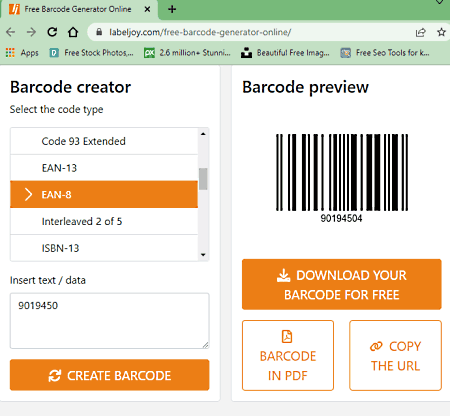Open the Apps grid in bookmarks bar
This screenshot has width=450, height=416.
click(x=22, y=53)
